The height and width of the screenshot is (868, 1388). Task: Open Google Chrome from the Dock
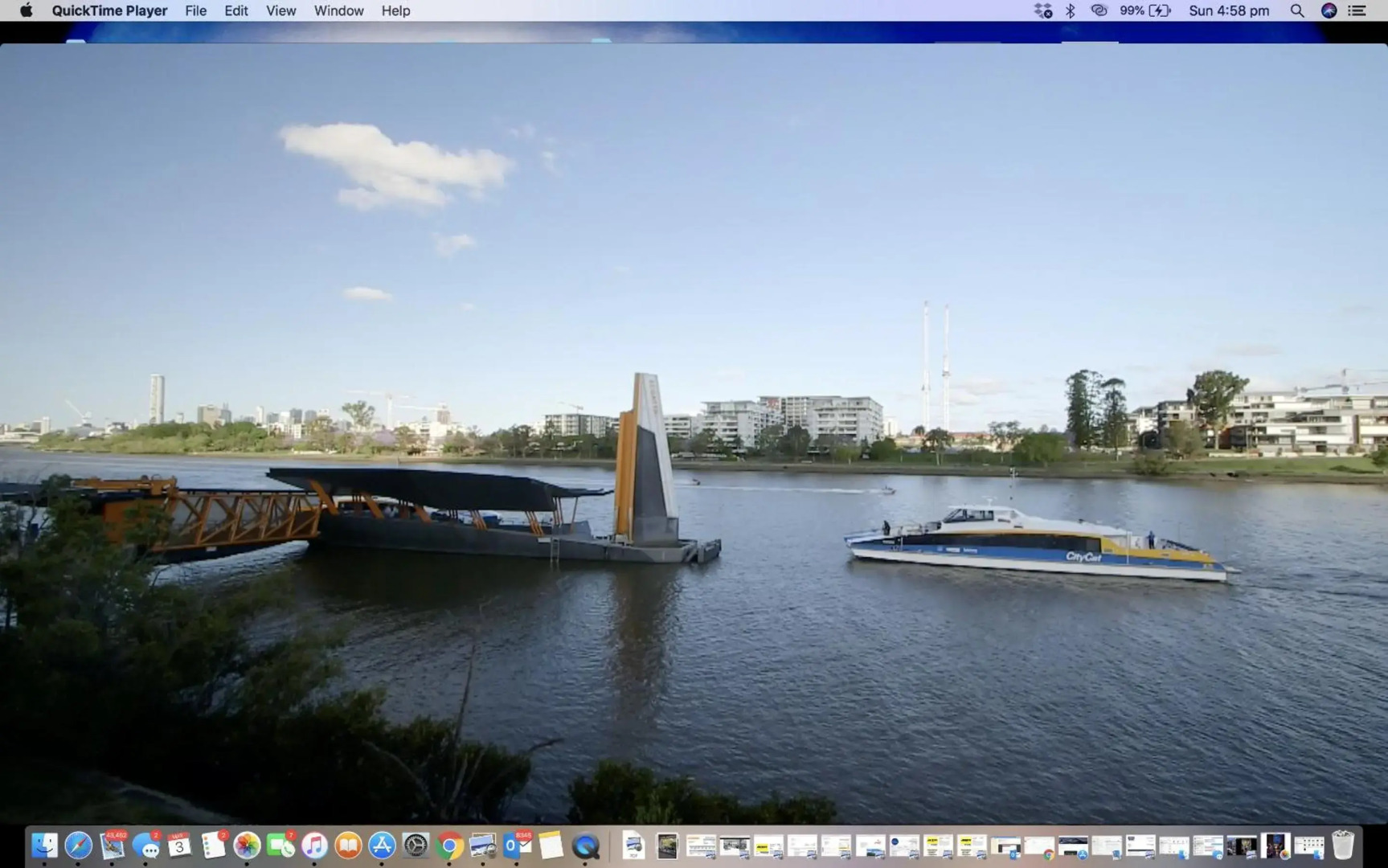click(449, 845)
